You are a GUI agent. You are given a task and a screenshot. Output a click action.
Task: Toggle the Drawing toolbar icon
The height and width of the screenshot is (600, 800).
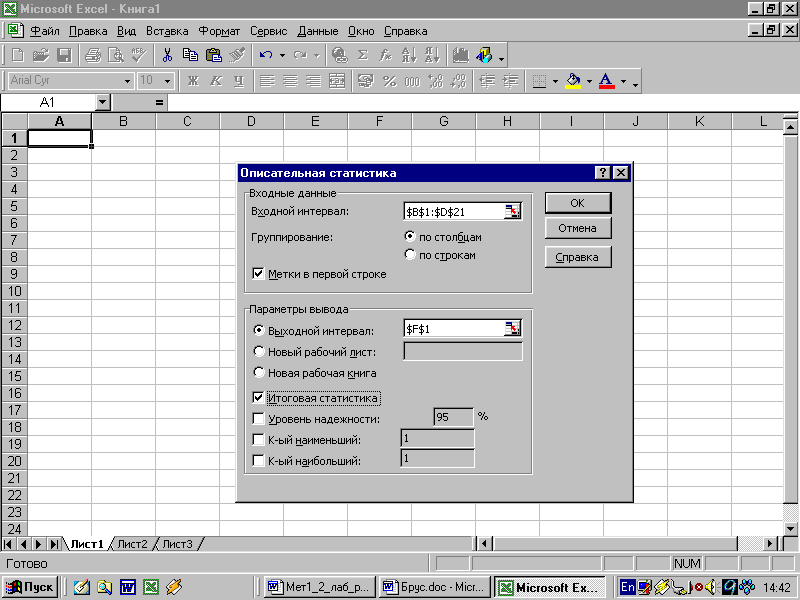pos(484,55)
